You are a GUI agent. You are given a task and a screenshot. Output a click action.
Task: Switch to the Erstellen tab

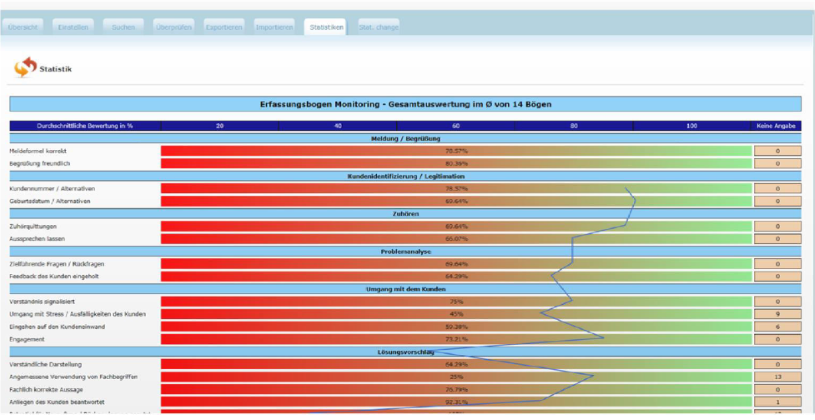click(x=73, y=26)
